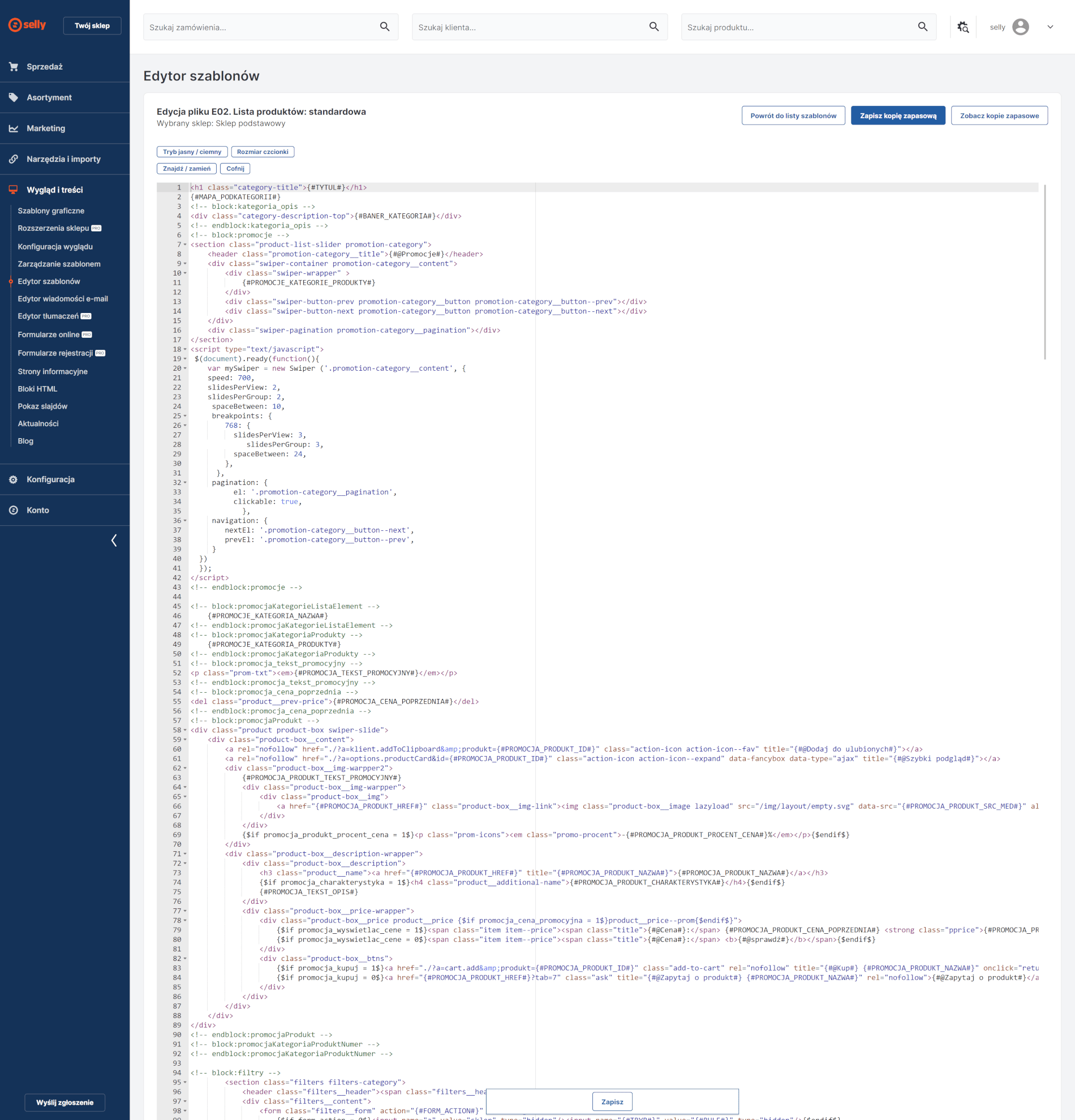Viewport: 1075px width, 1120px height.
Task: Click the Selly logo
Action: click(27, 24)
